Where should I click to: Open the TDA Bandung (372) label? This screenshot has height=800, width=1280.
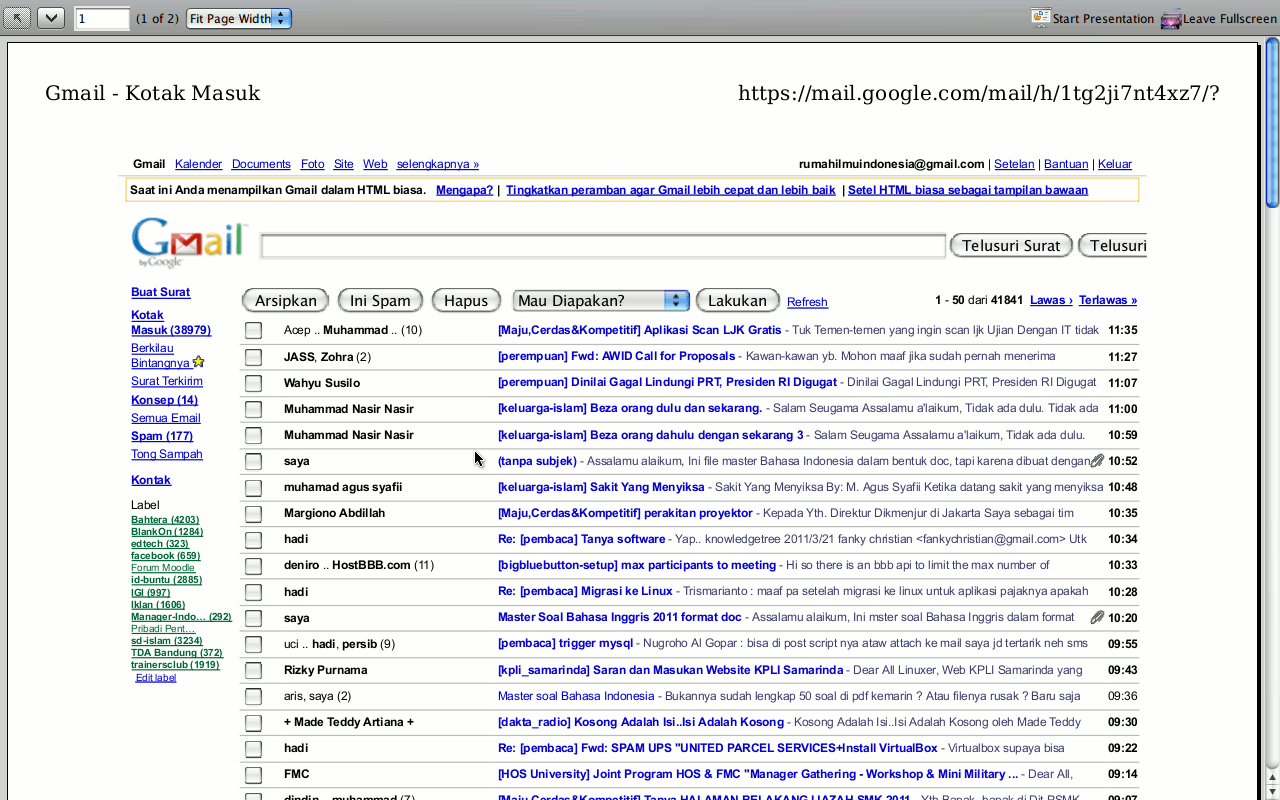pos(177,653)
